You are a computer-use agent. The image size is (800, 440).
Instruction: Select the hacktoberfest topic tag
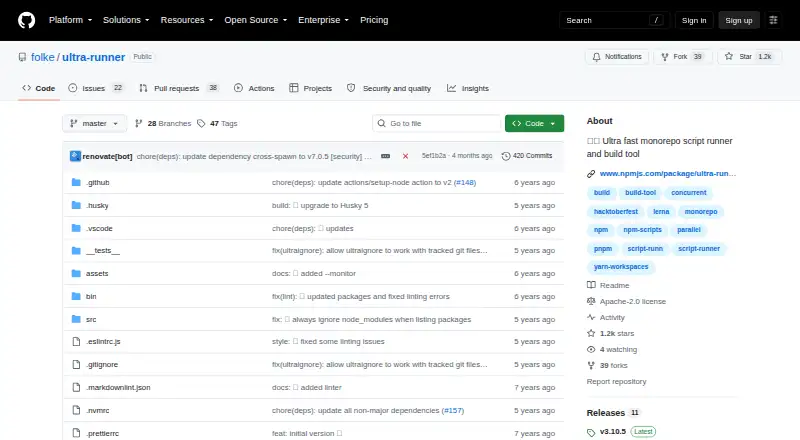click(x=615, y=211)
